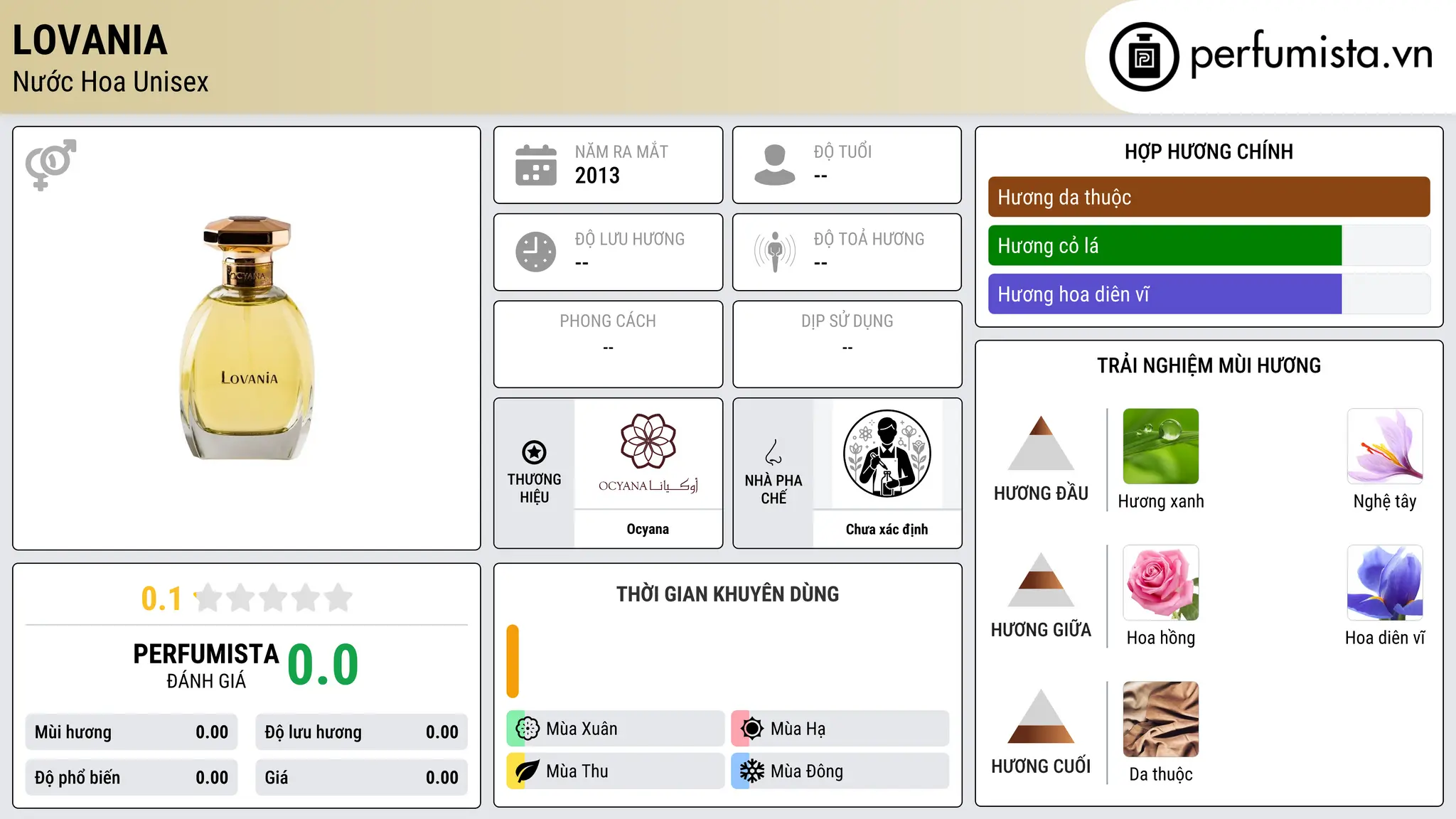Click the orange 0.1 rating number
The image size is (1456, 819).
pyautogui.click(x=161, y=599)
